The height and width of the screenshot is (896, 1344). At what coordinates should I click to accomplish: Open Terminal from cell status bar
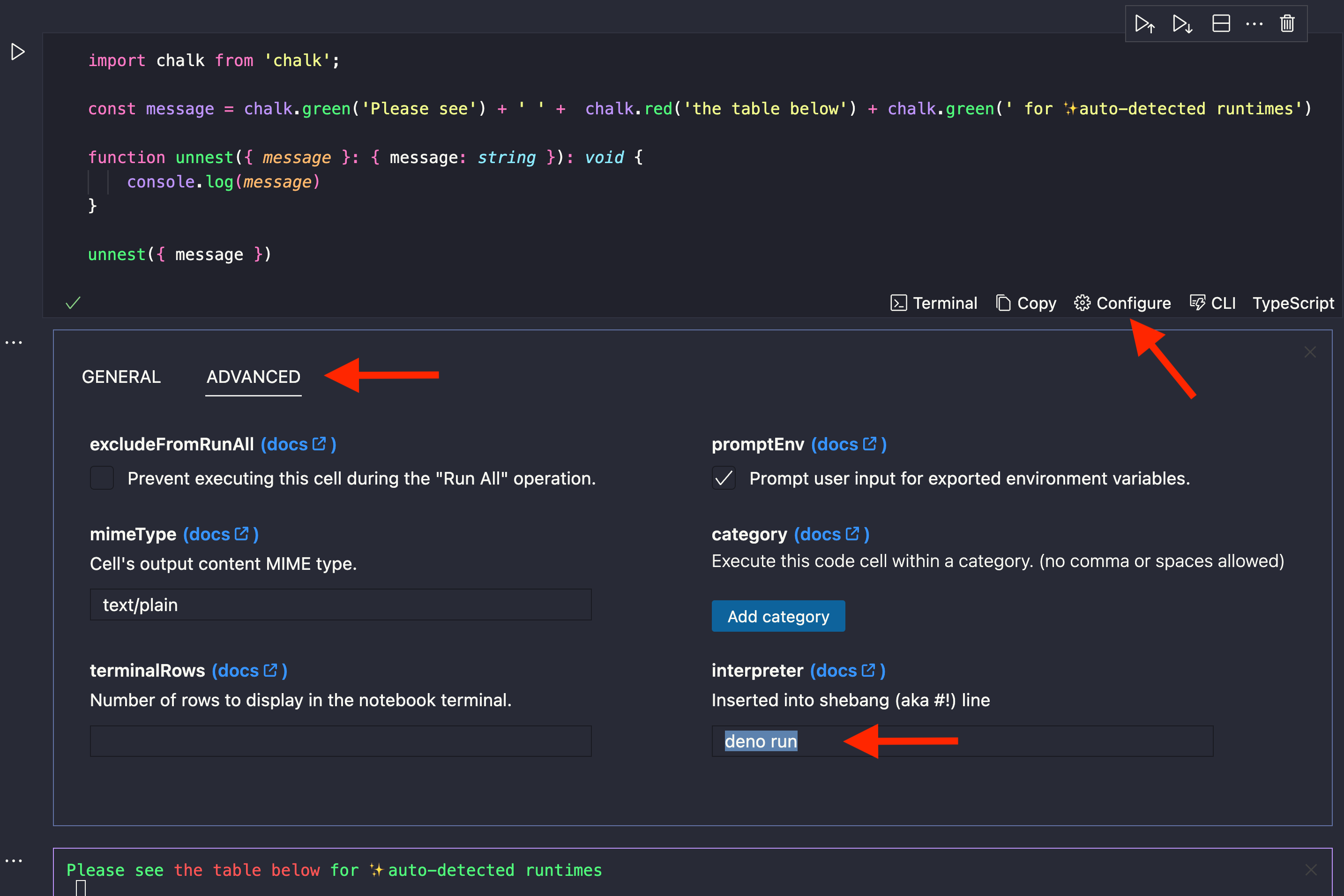pos(933,303)
